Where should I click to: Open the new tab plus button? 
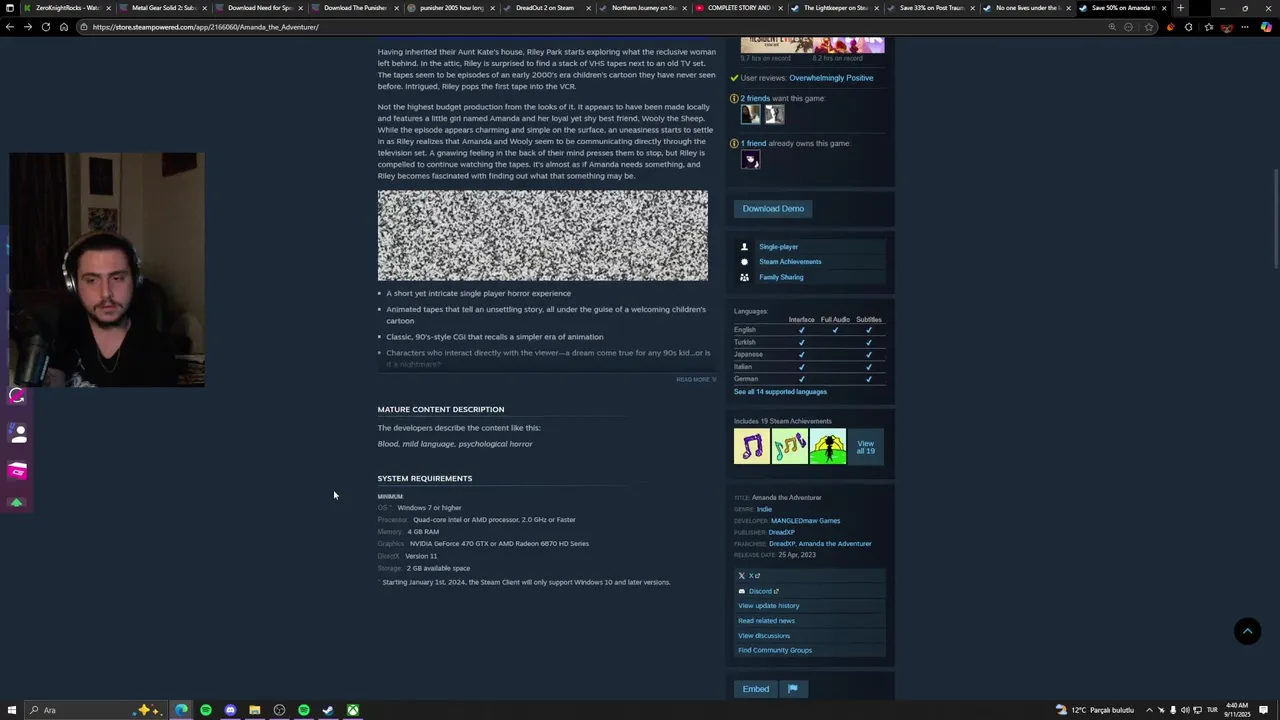point(1180,8)
